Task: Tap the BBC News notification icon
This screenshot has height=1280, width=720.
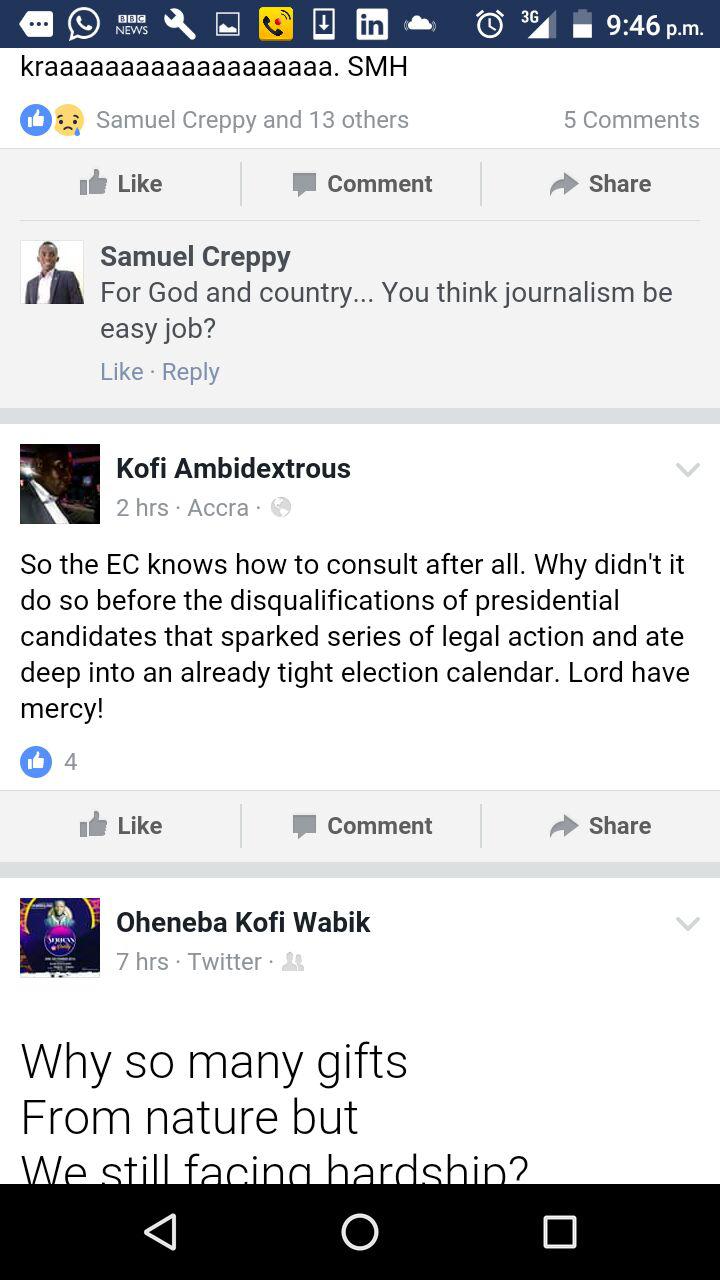Action: pyautogui.click(x=131, y=24)
